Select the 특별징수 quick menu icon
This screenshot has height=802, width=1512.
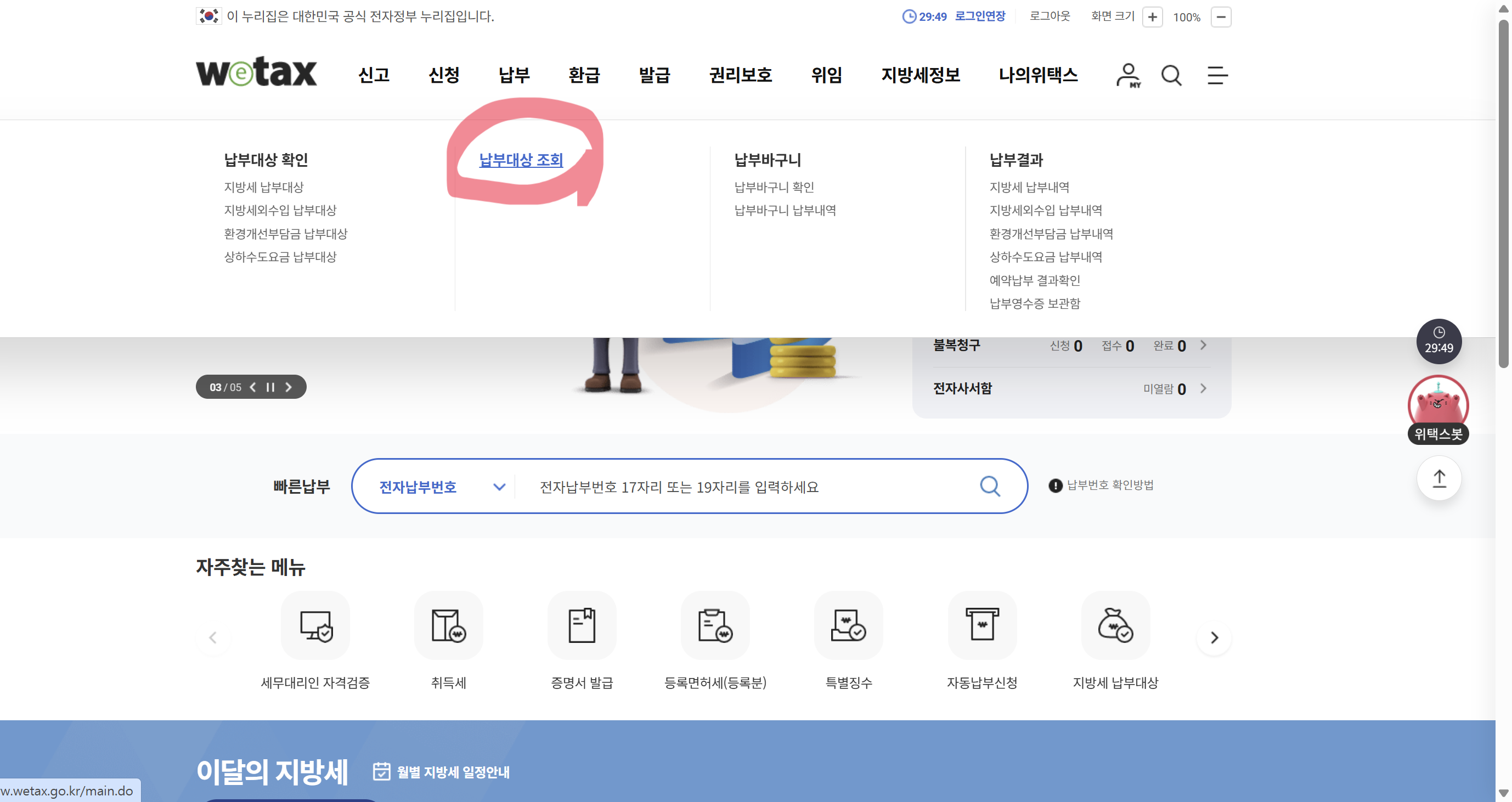pyautogui.click(x=849, y=625)
